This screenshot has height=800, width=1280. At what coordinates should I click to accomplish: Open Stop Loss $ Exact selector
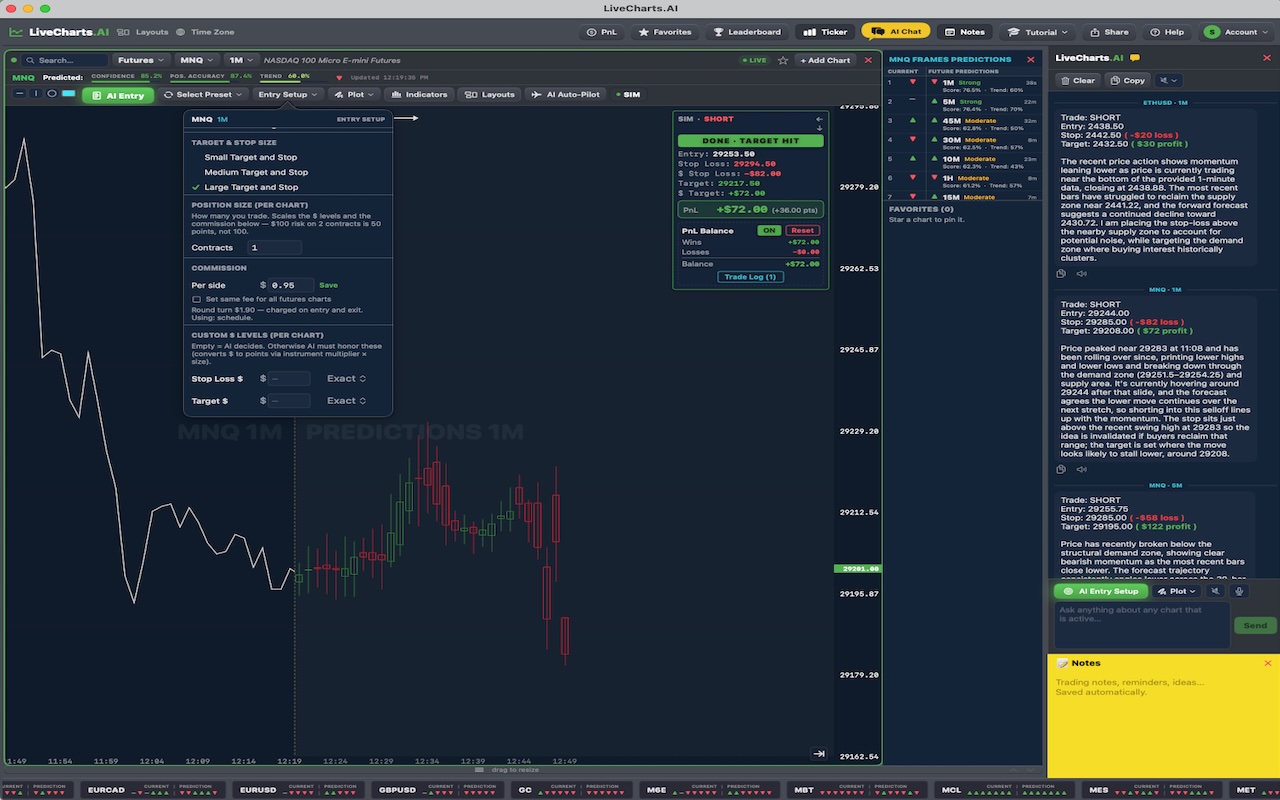346,379
